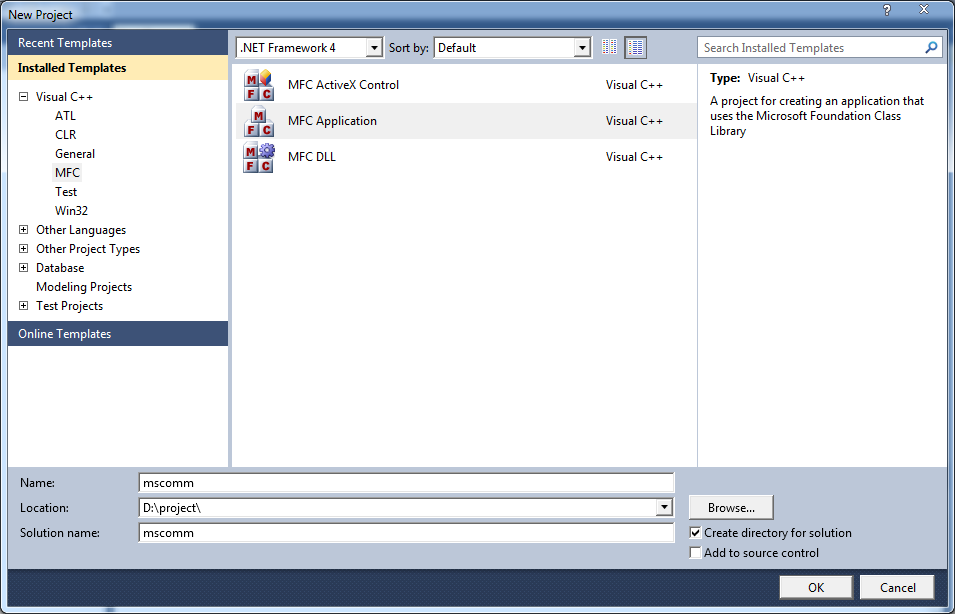Click the 'Other Languages' label

point(81,230)
